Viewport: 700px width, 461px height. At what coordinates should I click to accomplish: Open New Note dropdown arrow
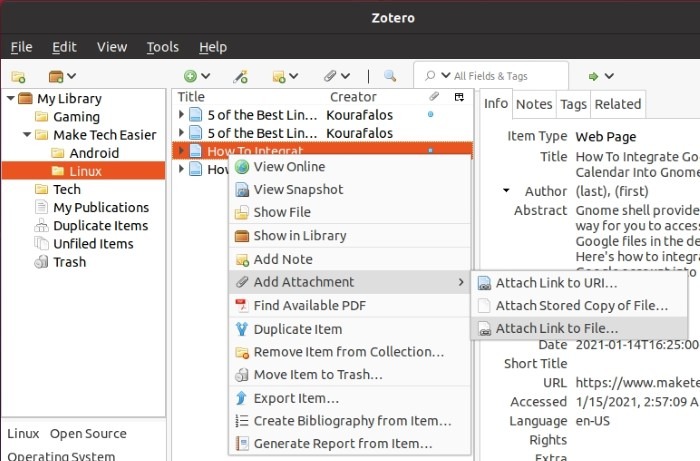coord(294,76)
